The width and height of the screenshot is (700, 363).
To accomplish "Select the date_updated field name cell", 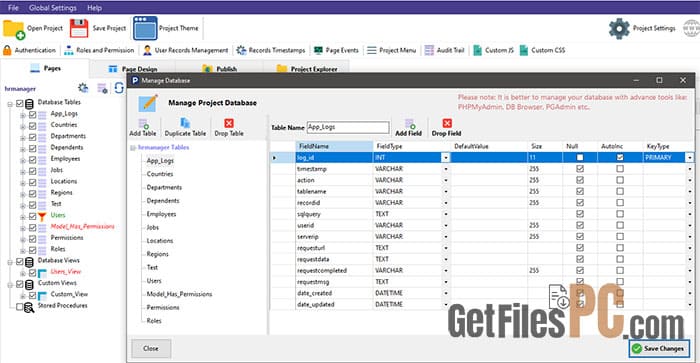I will point(334,304).
